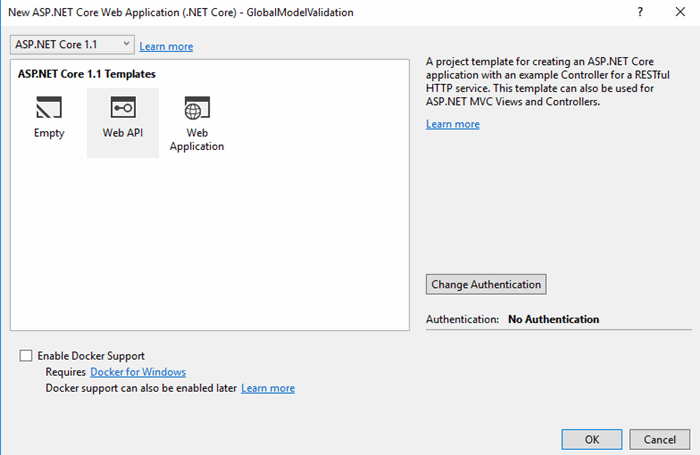
Task: Enable Docker Support checkbox
Action: coord(26,355)
